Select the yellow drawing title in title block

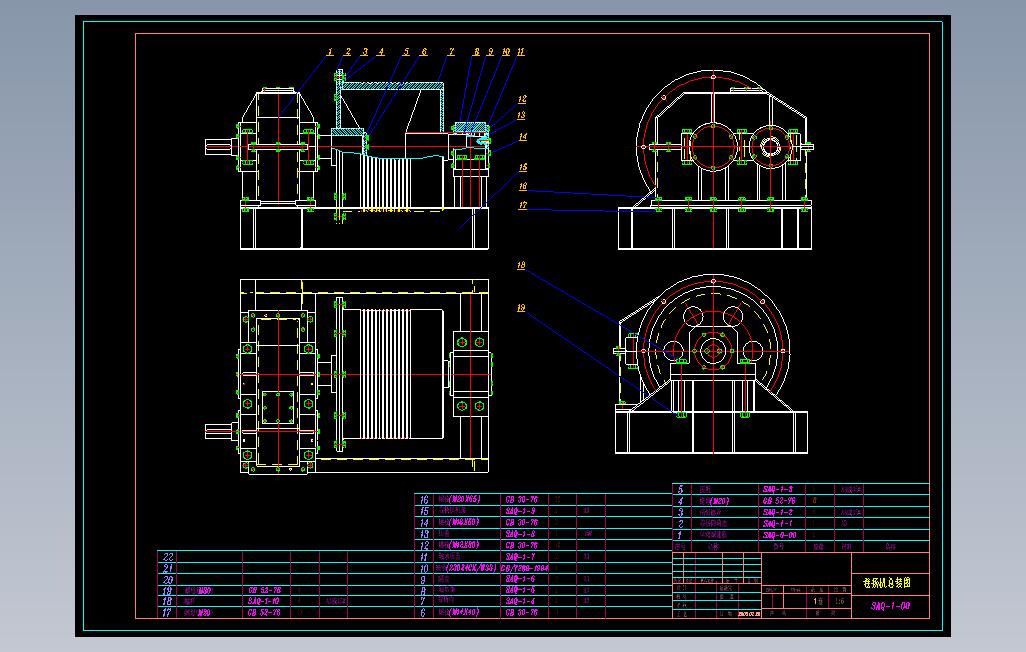887,583
